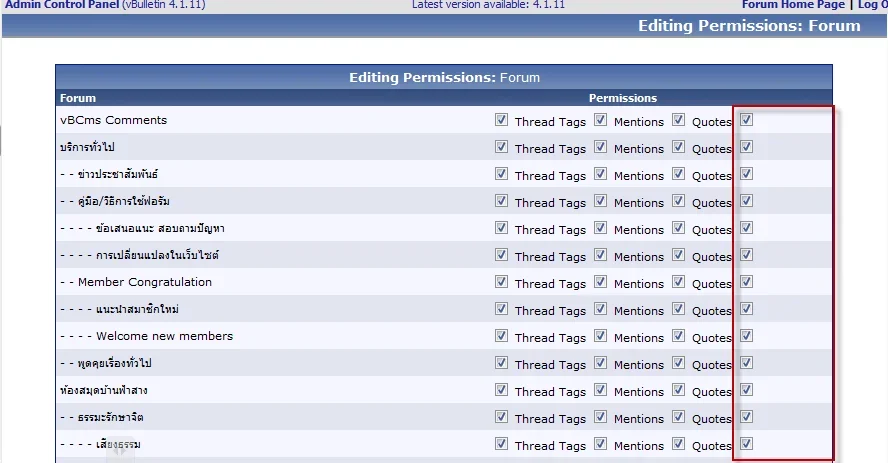
Task: Uncheck Mentions for ข้อเสนอแนะ สอบถามปัญหา
Action: pos(600,228)
